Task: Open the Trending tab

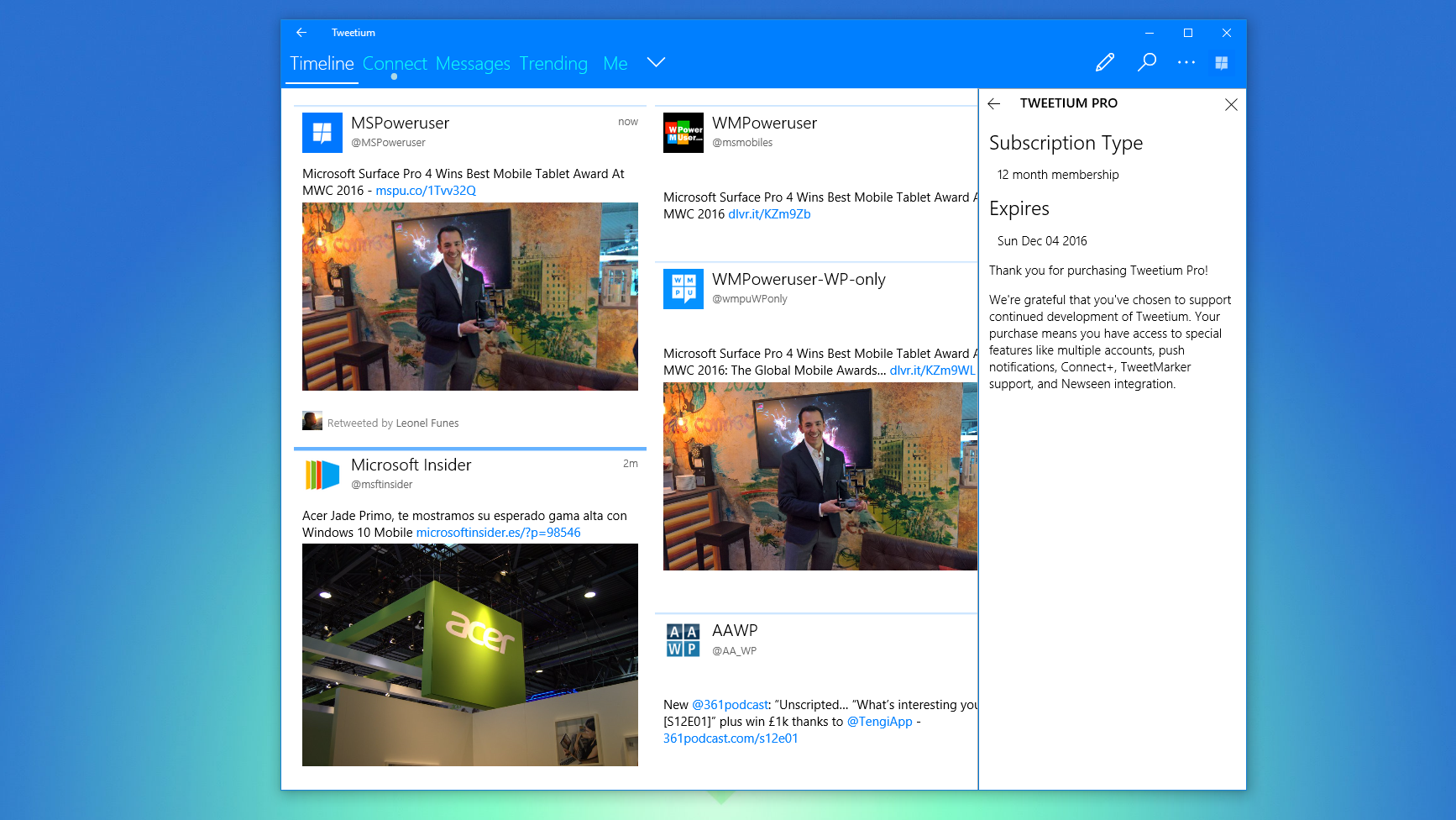Action: coord(553,64)
